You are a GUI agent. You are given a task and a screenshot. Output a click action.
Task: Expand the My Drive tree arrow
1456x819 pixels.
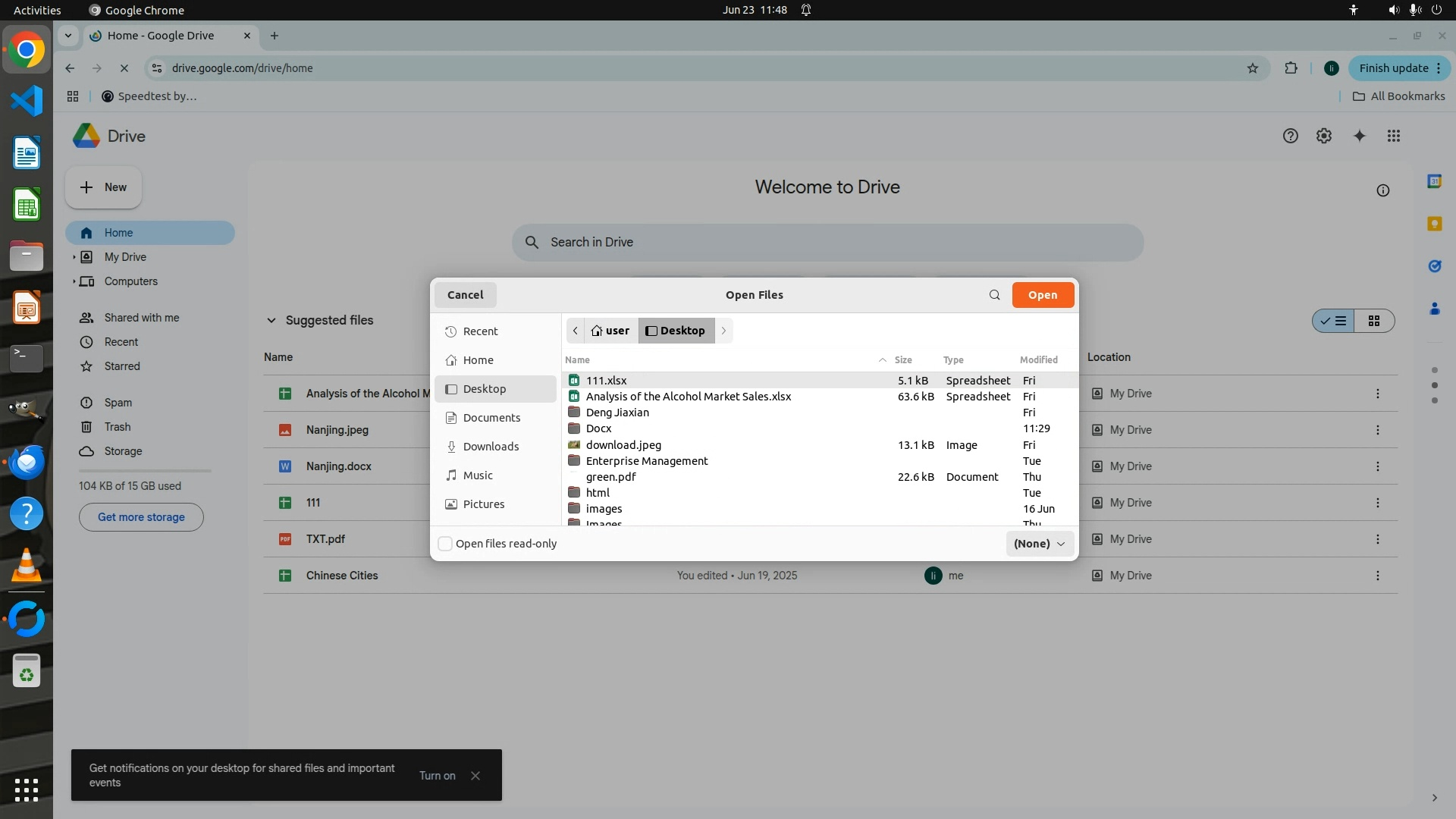point(74,257)
